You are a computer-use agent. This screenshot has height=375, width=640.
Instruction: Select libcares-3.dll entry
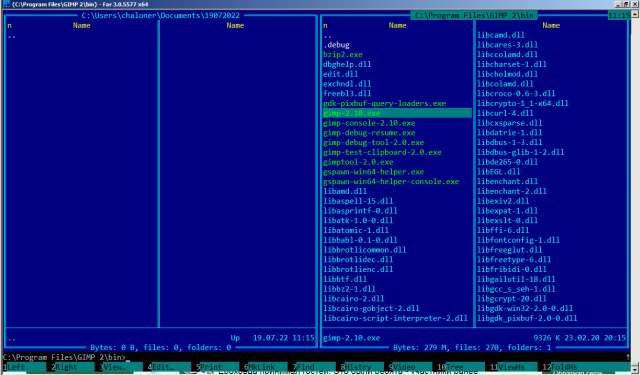coord(507,45)
